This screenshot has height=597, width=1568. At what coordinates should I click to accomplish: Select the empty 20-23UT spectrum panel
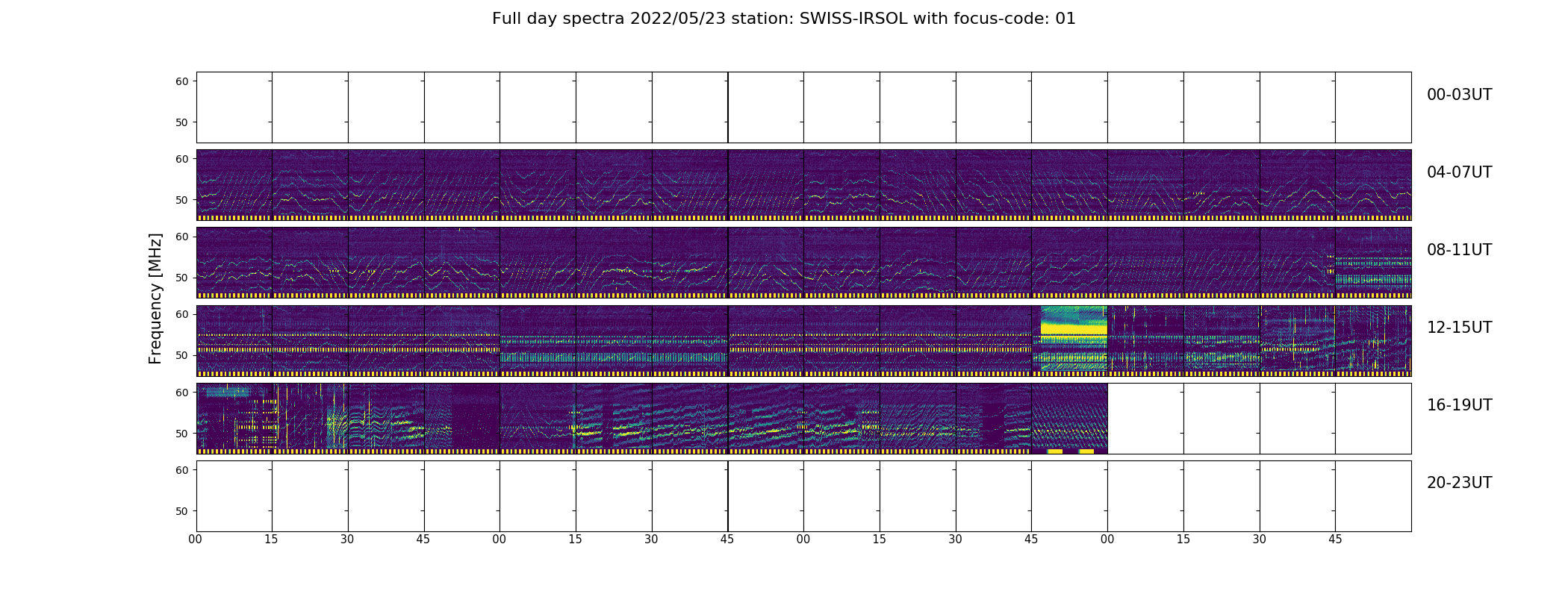pyautogui.click(x=803, y=496)
